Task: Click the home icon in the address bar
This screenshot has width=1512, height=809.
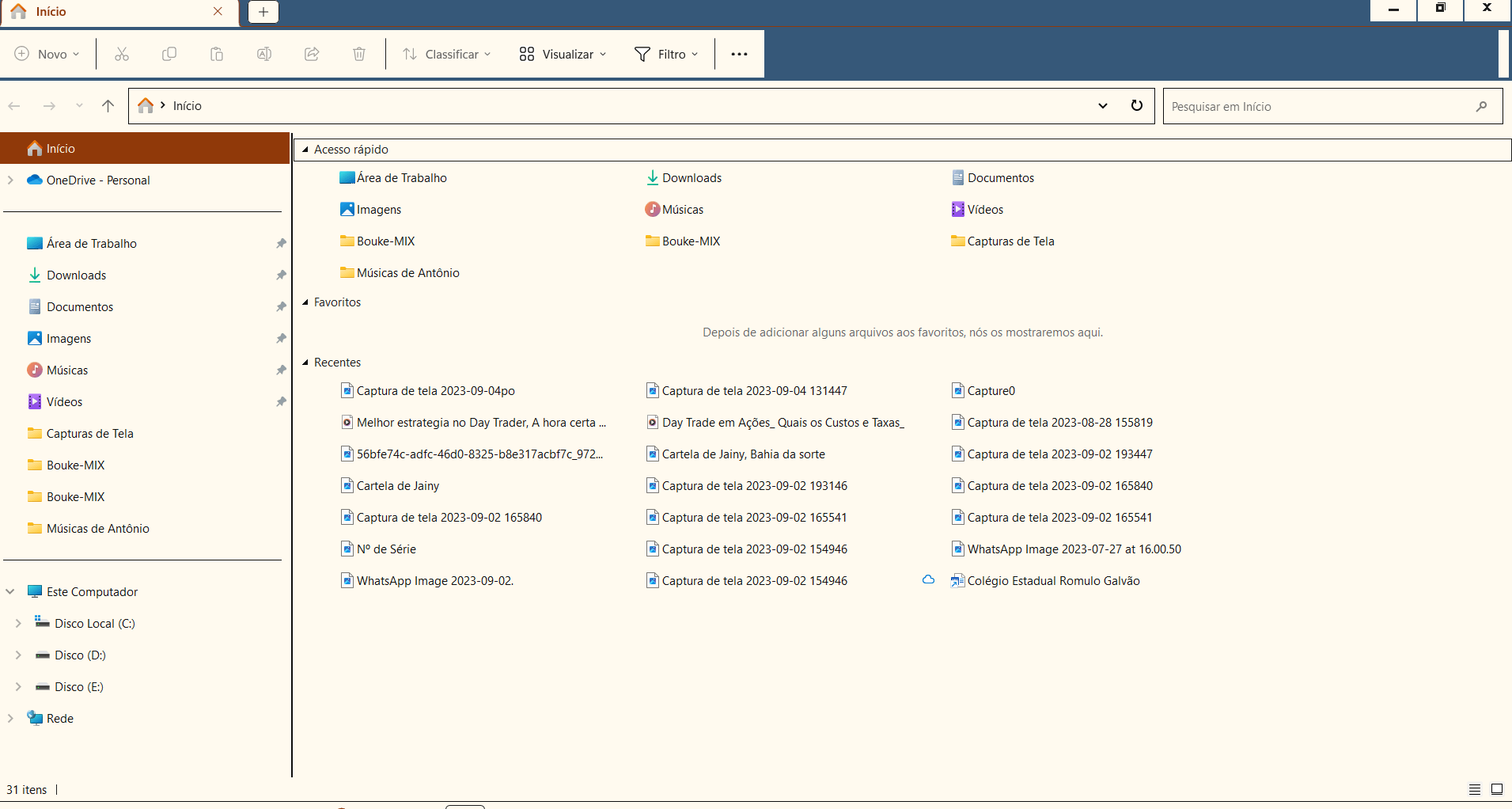Action: point(146,105)
